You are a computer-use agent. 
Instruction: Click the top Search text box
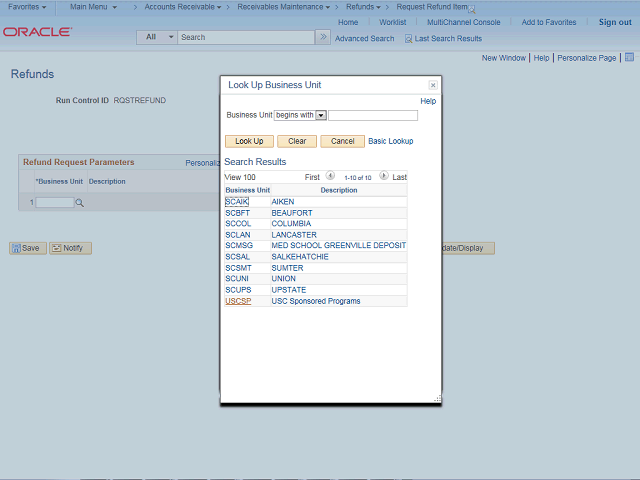point(246,37)
